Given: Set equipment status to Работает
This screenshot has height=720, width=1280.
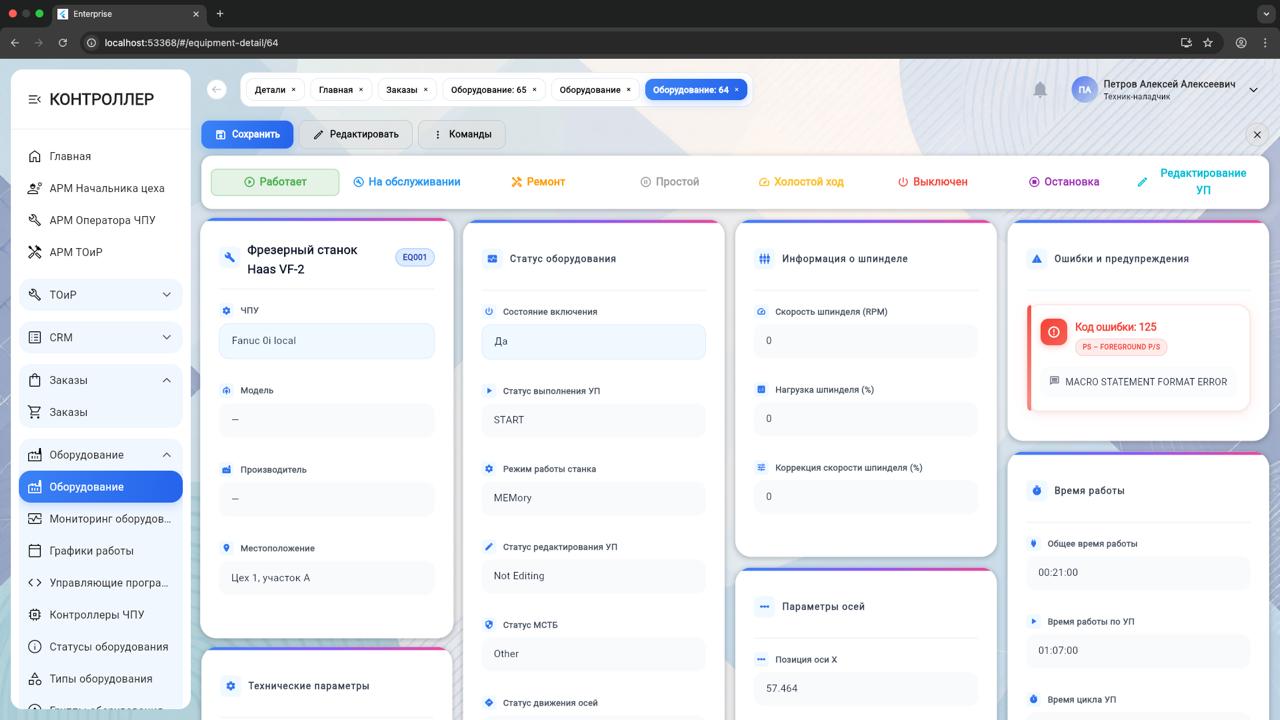Looking at the screenshot, I should [275, 182].
